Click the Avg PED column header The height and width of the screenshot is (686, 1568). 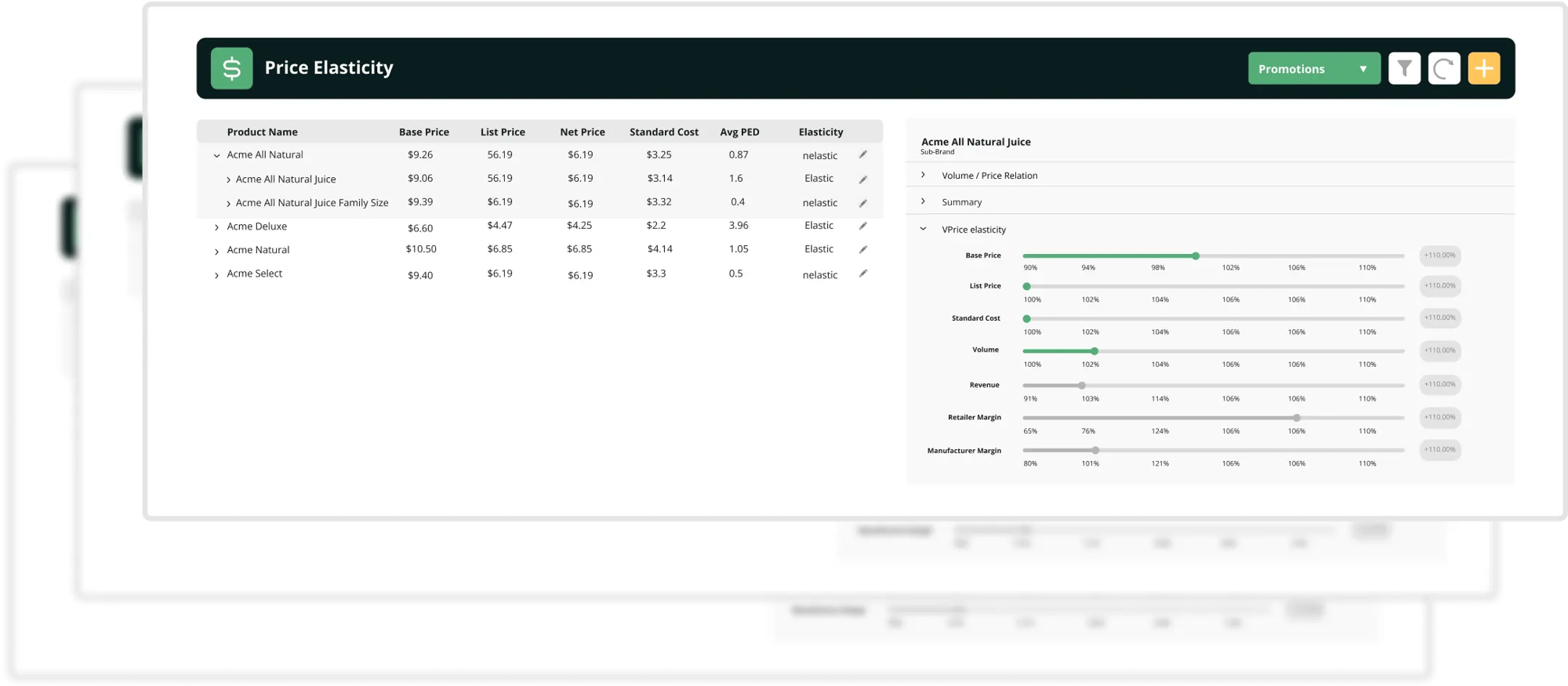[739, 132]
